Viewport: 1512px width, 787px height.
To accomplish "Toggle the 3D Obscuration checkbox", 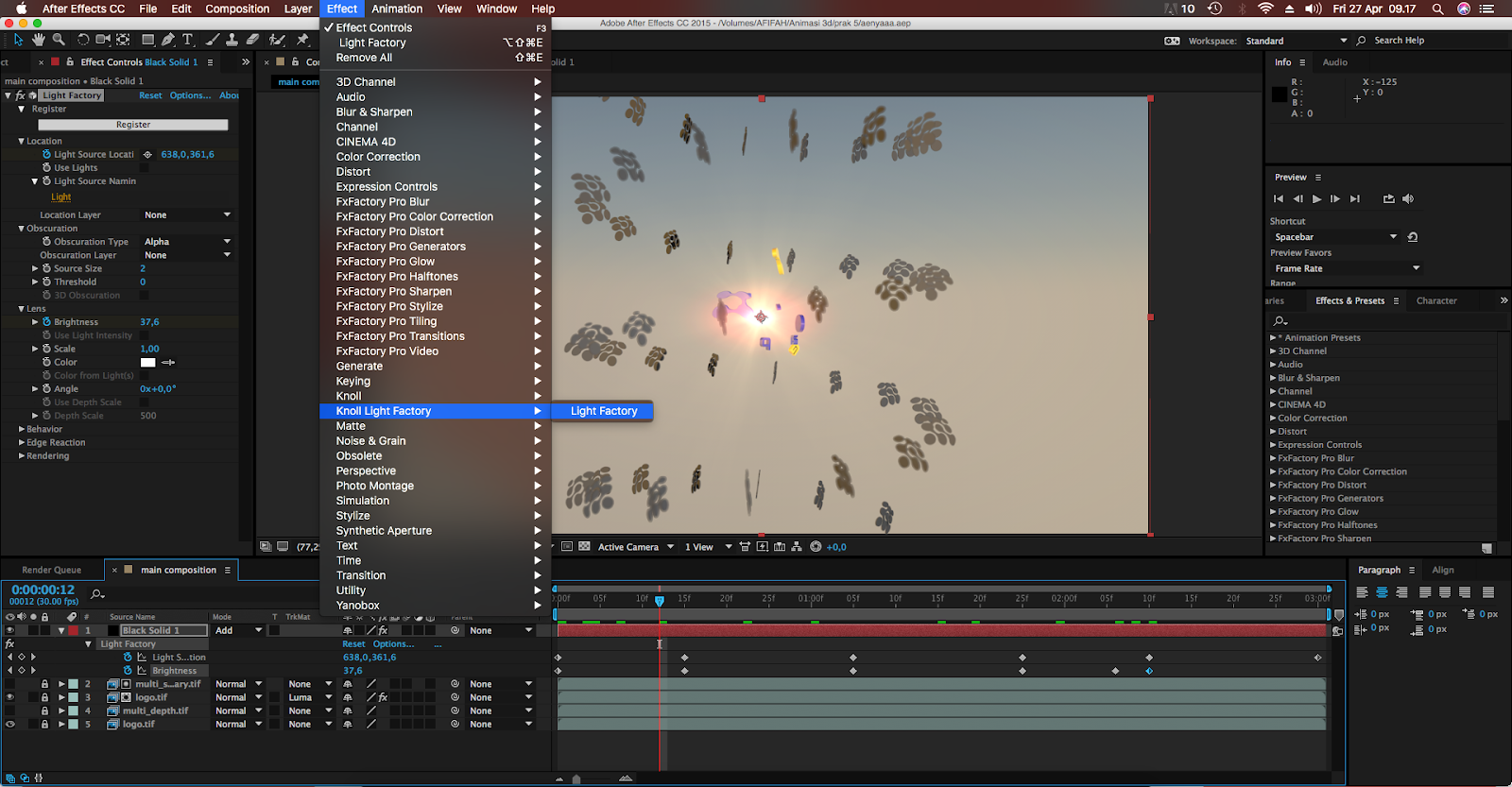I will tap(145, 296).
